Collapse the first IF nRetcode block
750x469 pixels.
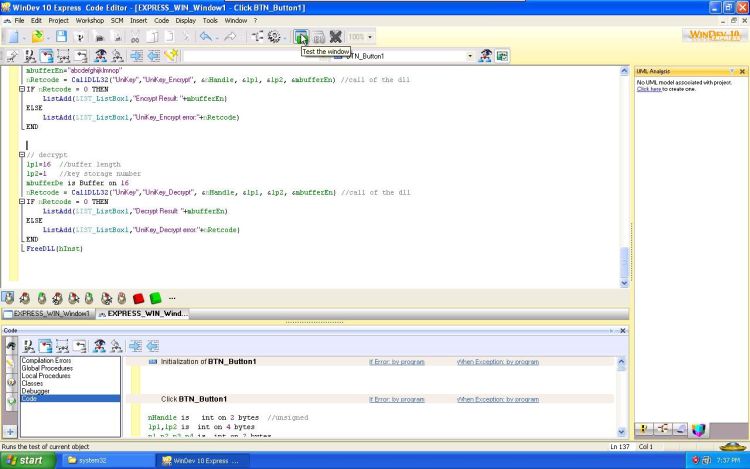(22, 89)
